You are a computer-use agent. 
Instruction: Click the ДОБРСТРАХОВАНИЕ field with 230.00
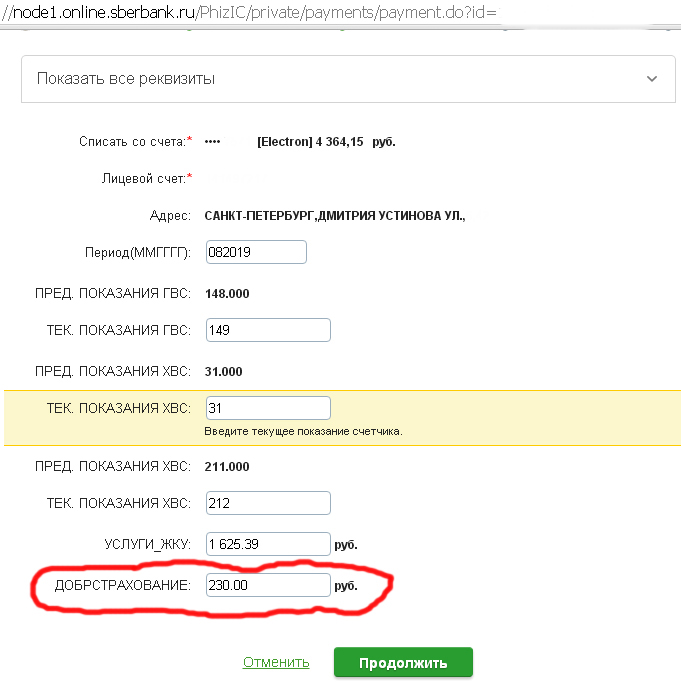tap(267, 584)
